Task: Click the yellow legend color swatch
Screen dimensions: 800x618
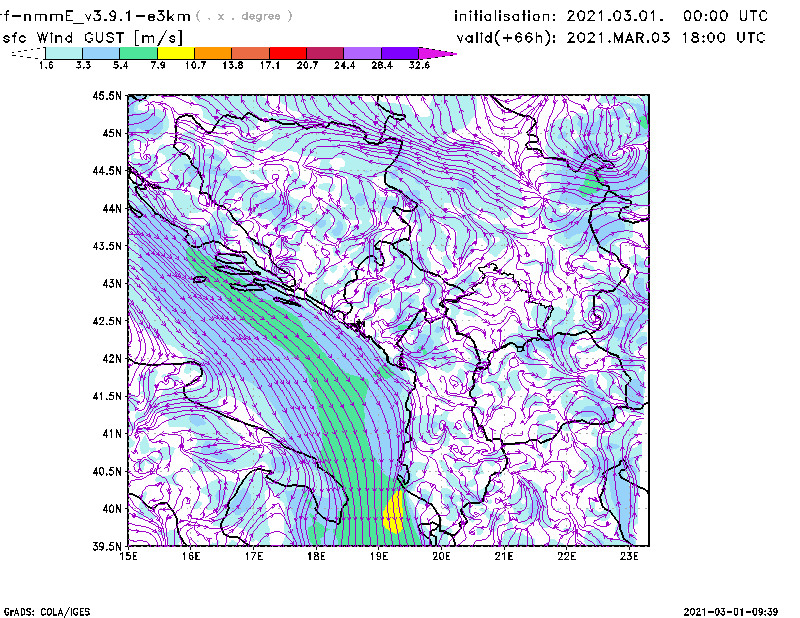Action: tap(176, 53)
